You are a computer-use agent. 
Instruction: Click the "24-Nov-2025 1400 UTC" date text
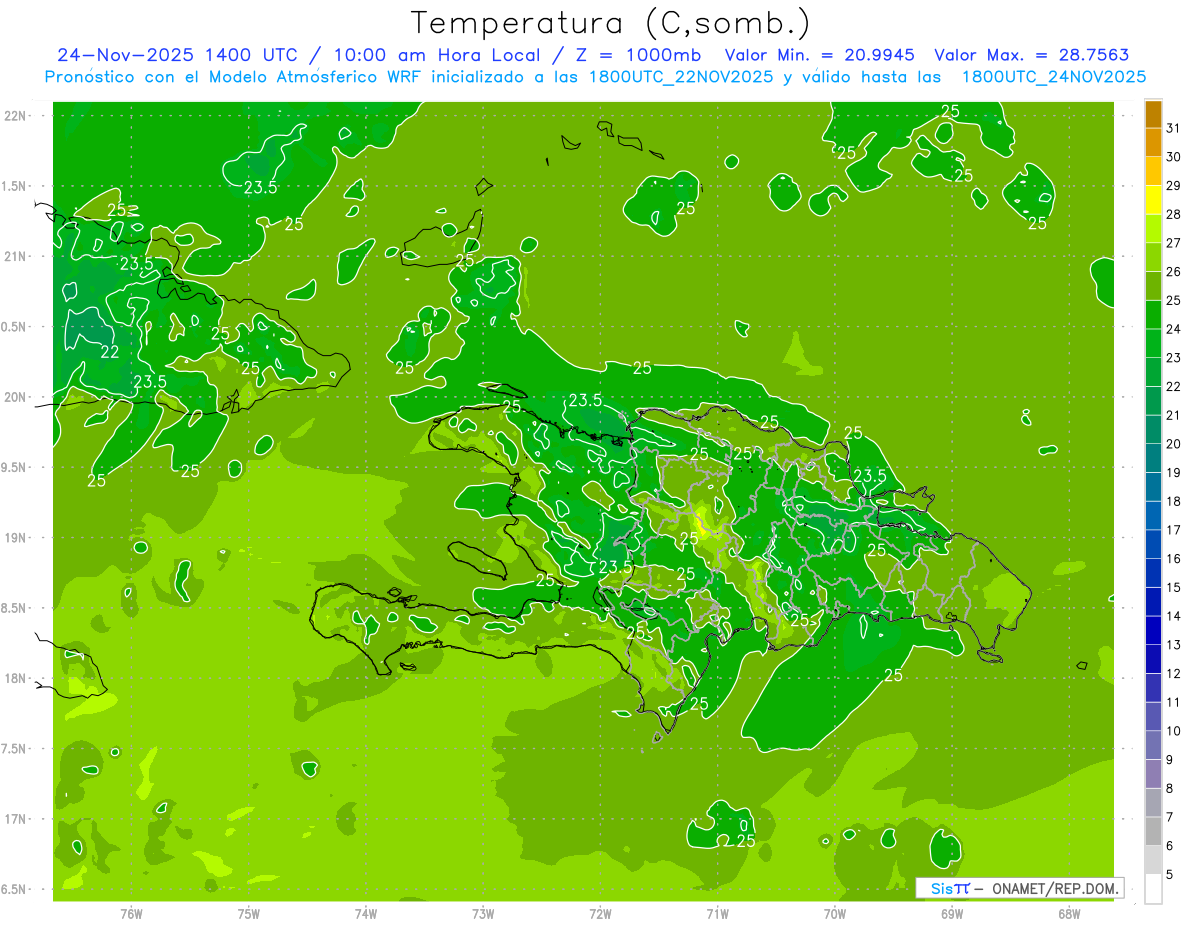(x=177, y=55)
